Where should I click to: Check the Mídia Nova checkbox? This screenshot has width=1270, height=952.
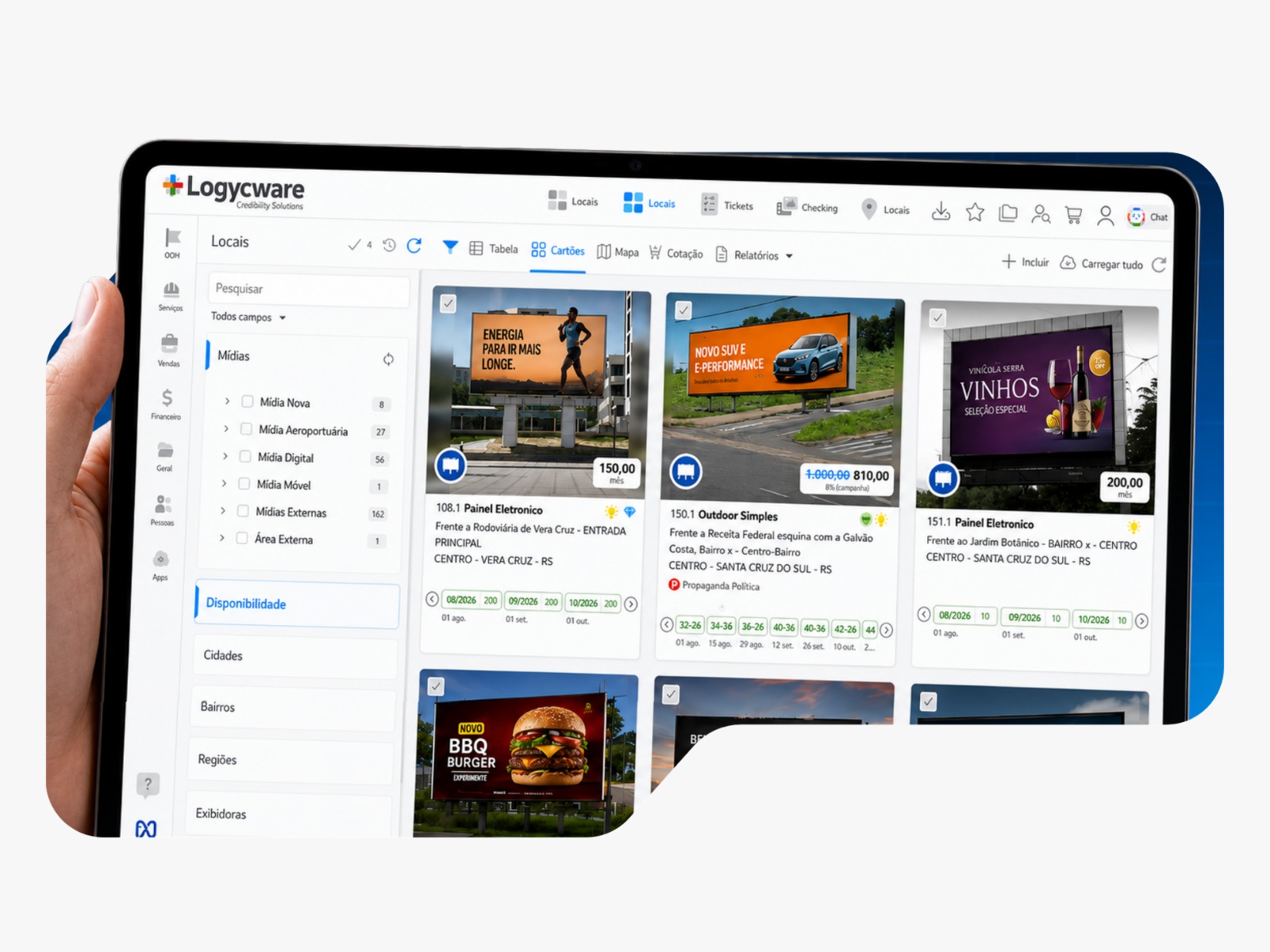pos(248,401)
